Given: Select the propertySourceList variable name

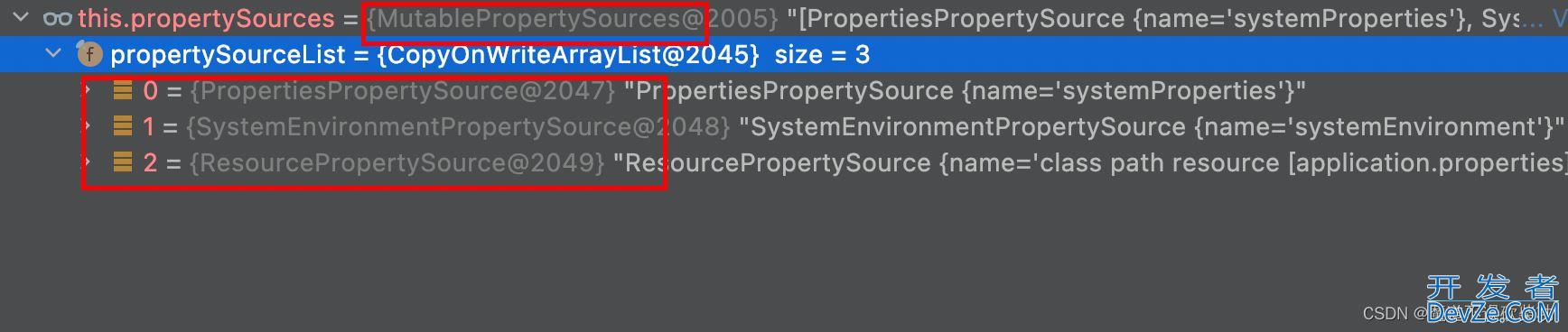Looking at the screenshot, I should pos(228,55).
